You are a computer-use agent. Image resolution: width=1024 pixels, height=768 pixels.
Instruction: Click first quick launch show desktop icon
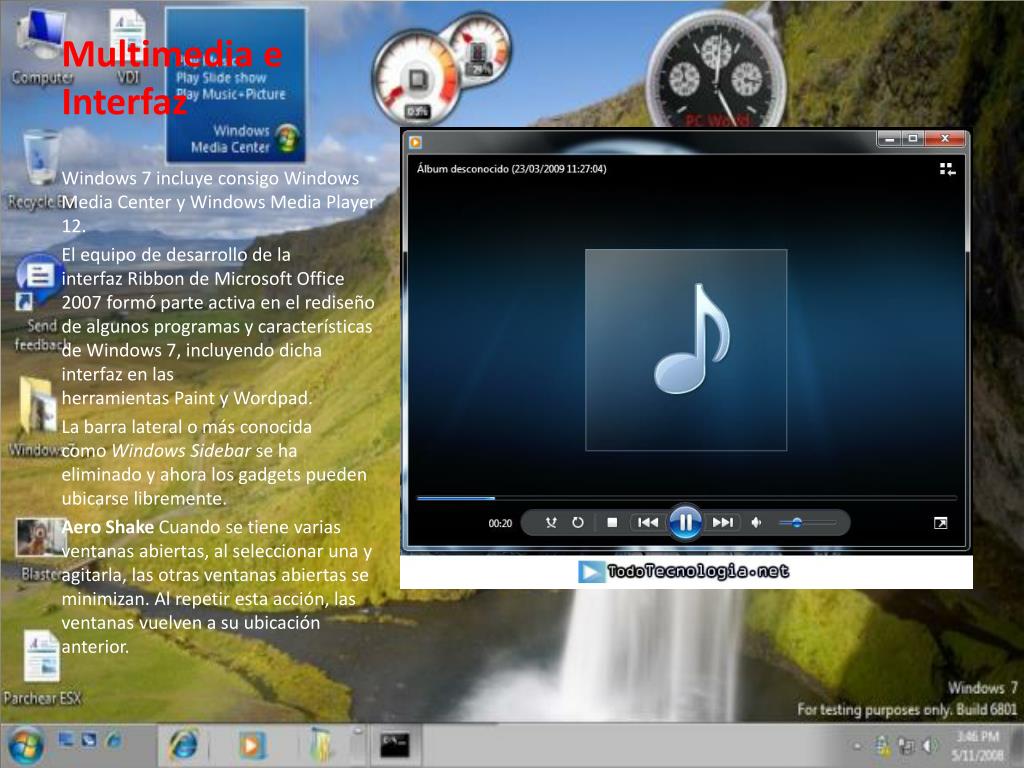coord(66,739)
